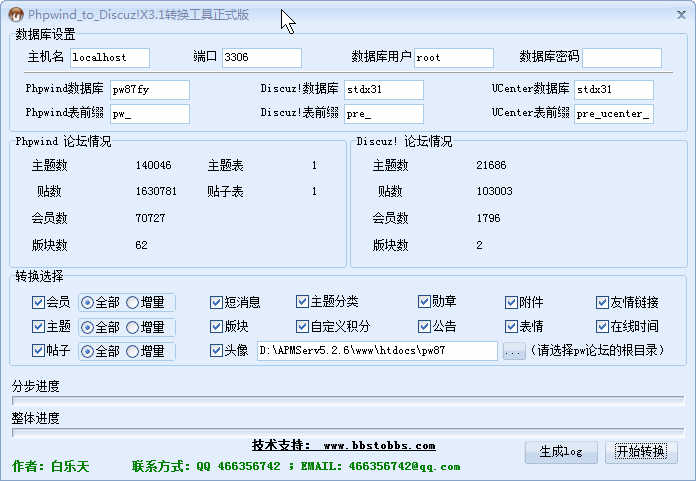This screenshot has width=696, height=481.
Task: Click the Phpwind 主题数 value 140046
Action: click(153, 165)
